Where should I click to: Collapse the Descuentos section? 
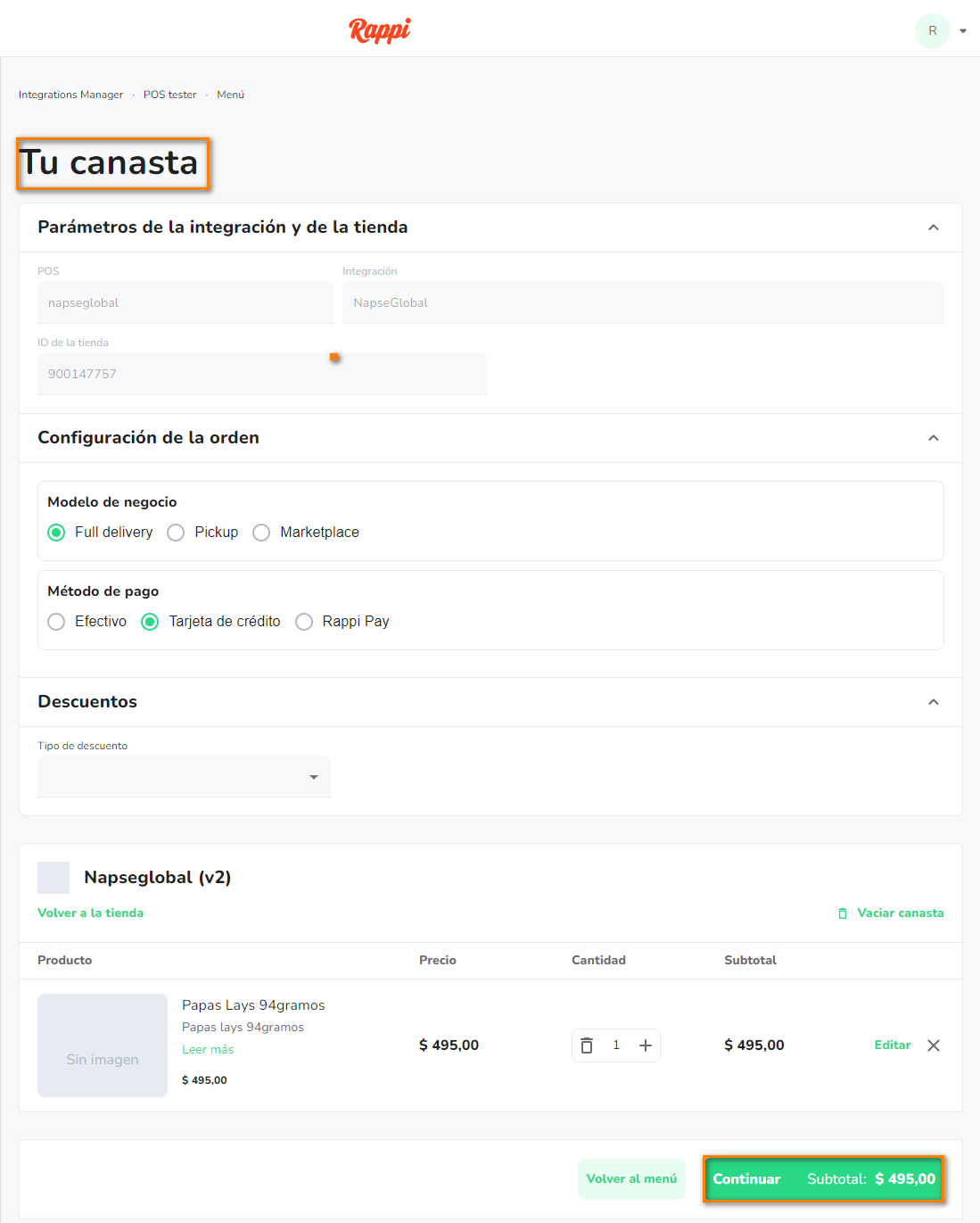(934, 702)
